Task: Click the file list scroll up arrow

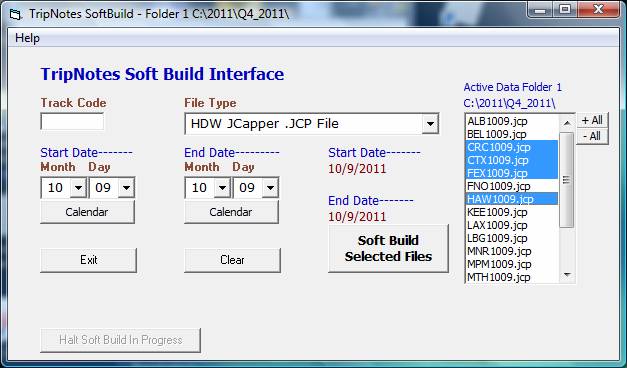Action: [567, 123]
